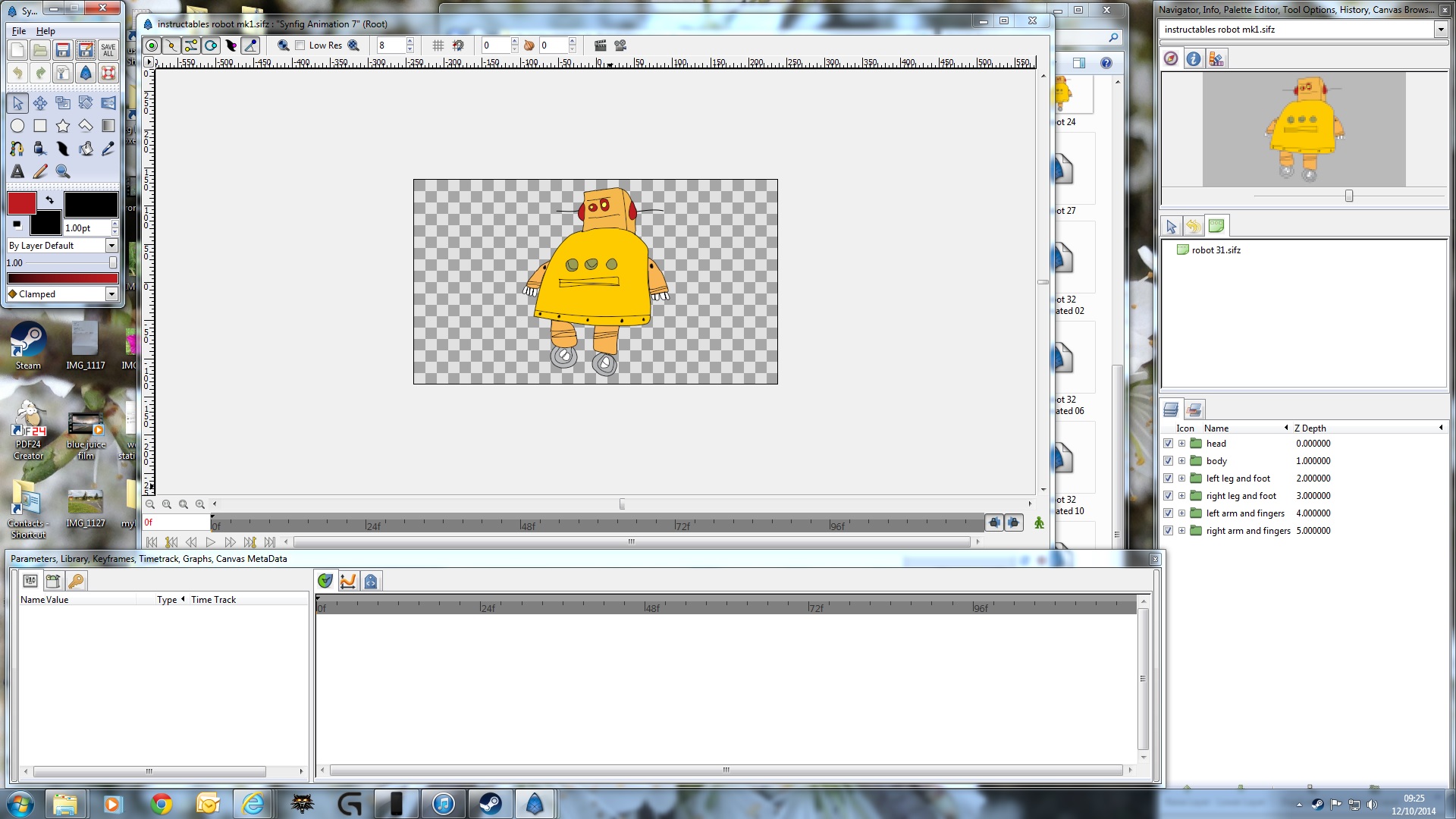Click the Save As icon
1456x819 pixels.
(x=86, y=50)
